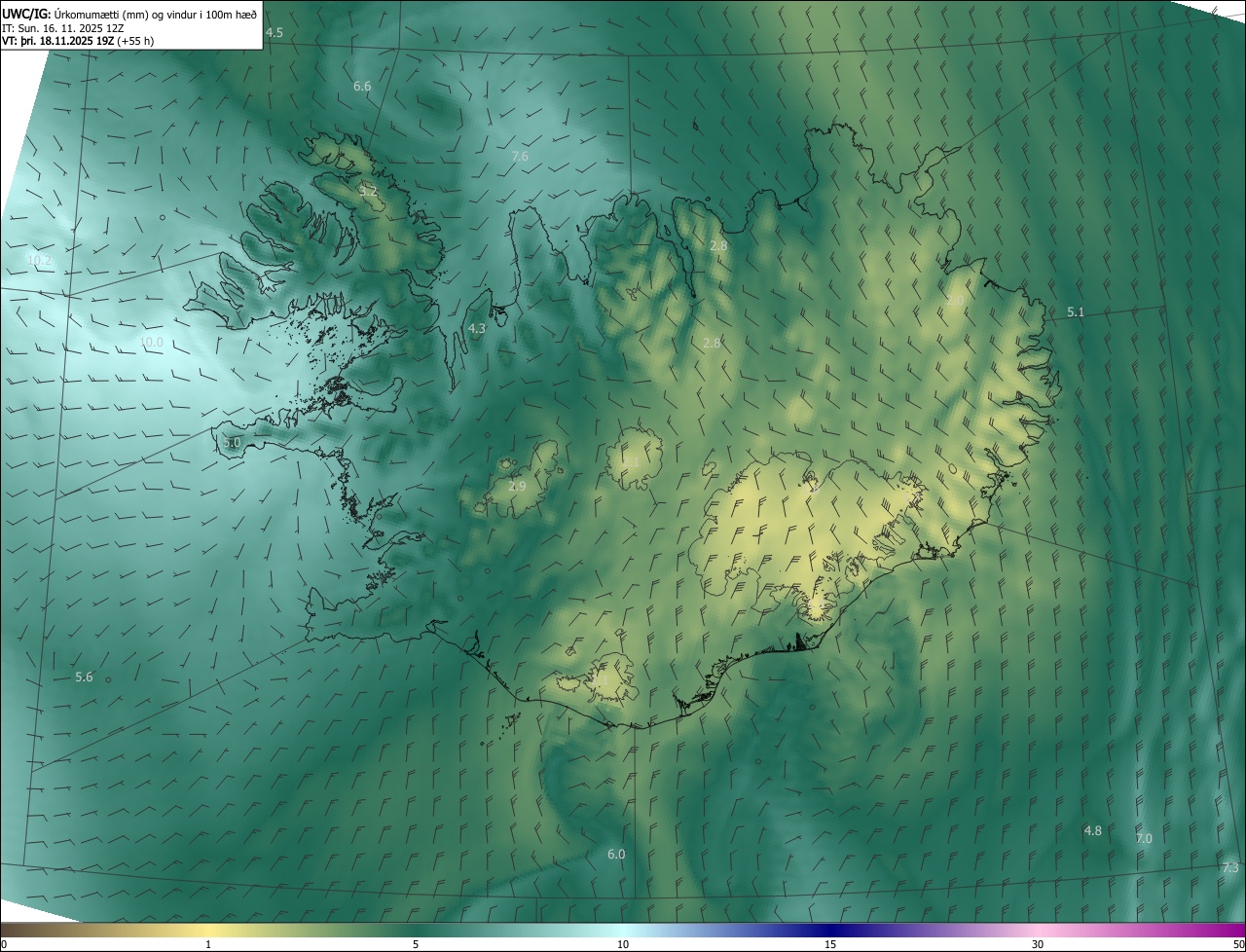Click the map value label '5.1'
The height and width of the screenshot is (952, 1246).
tap(1076, 311)
